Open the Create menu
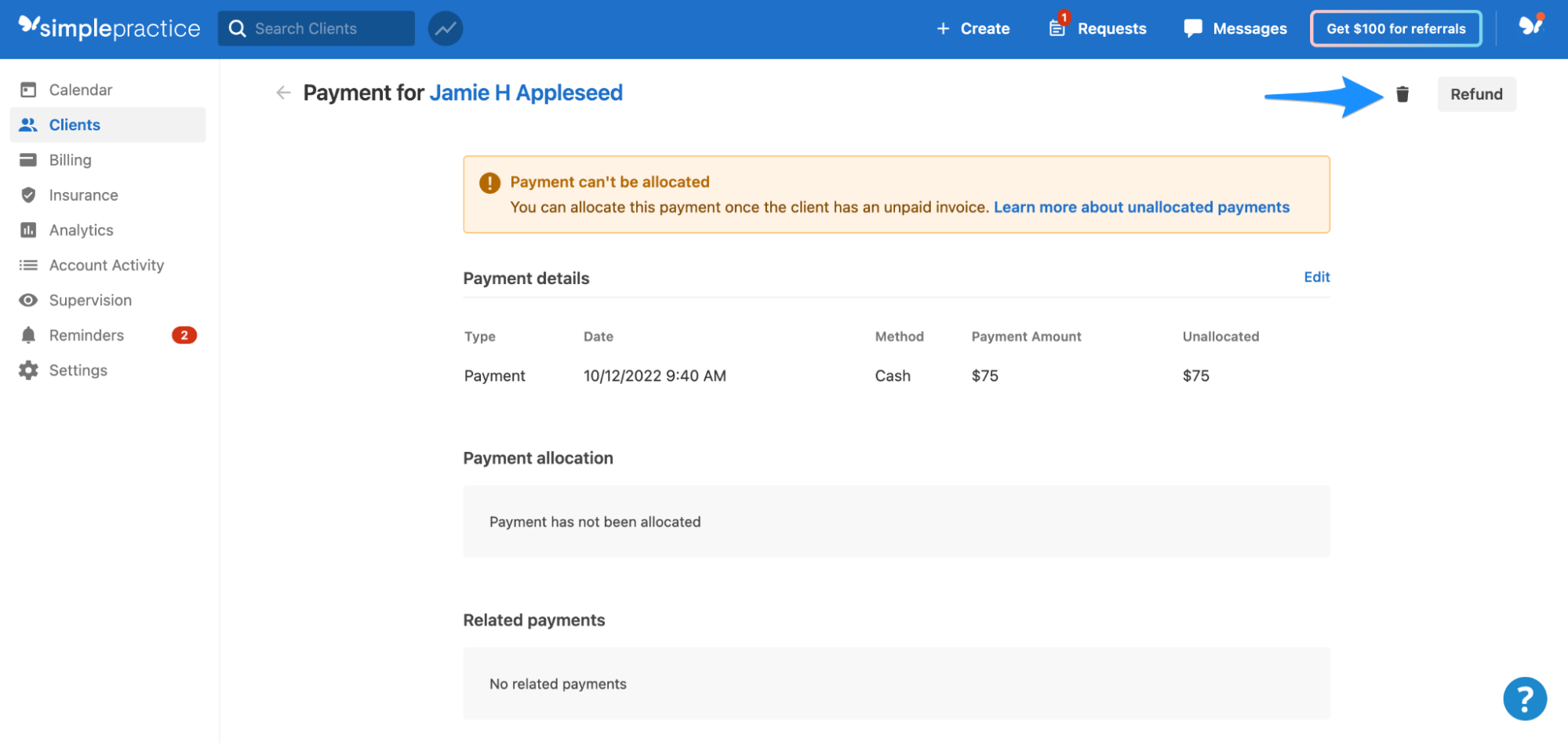Screen dimensions: 1568x743 click(x=973, y=28)
